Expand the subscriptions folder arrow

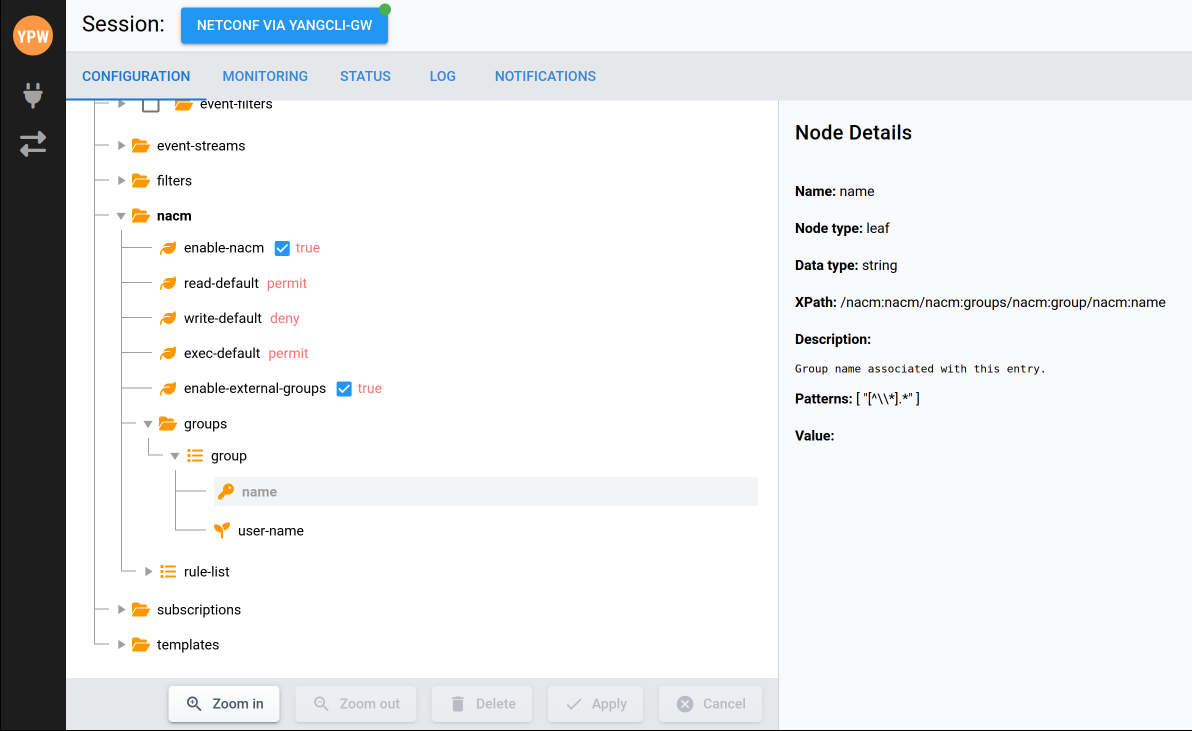tap(121, 610)
